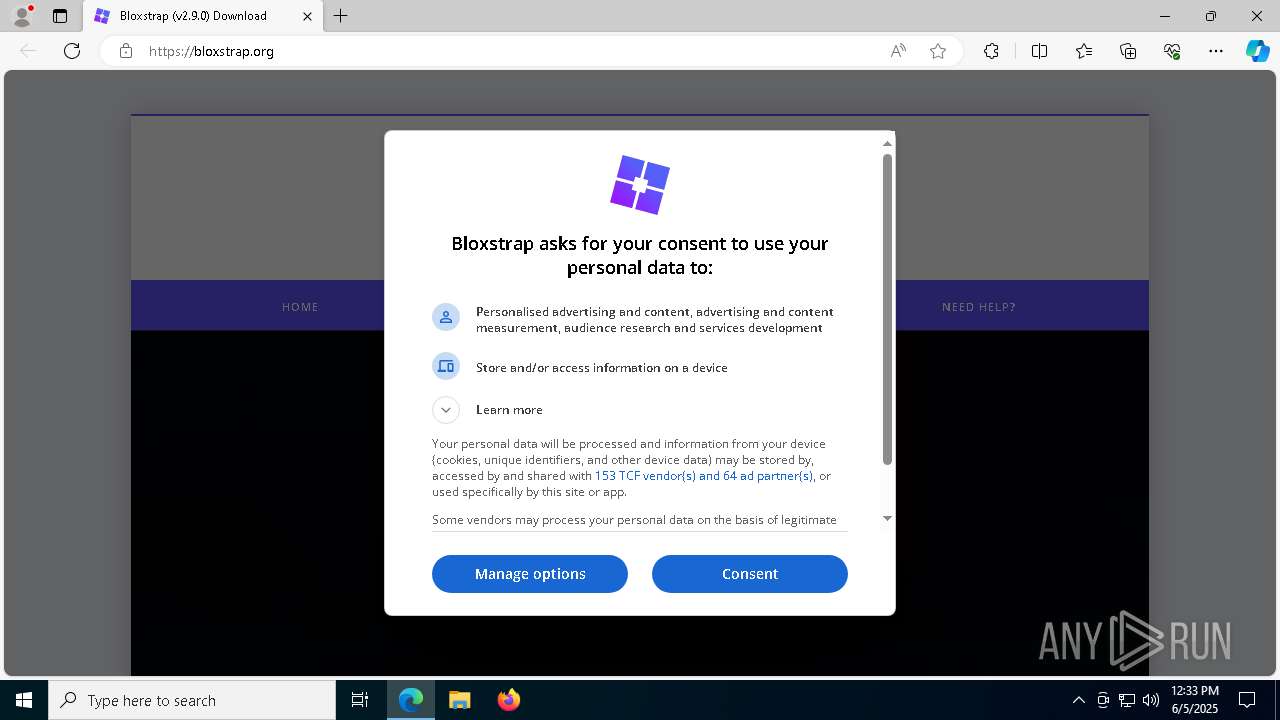Click the personalised advertising person icon
Image resolution: width=1280 pixels, height=720 pixels.
coord(446,317)
